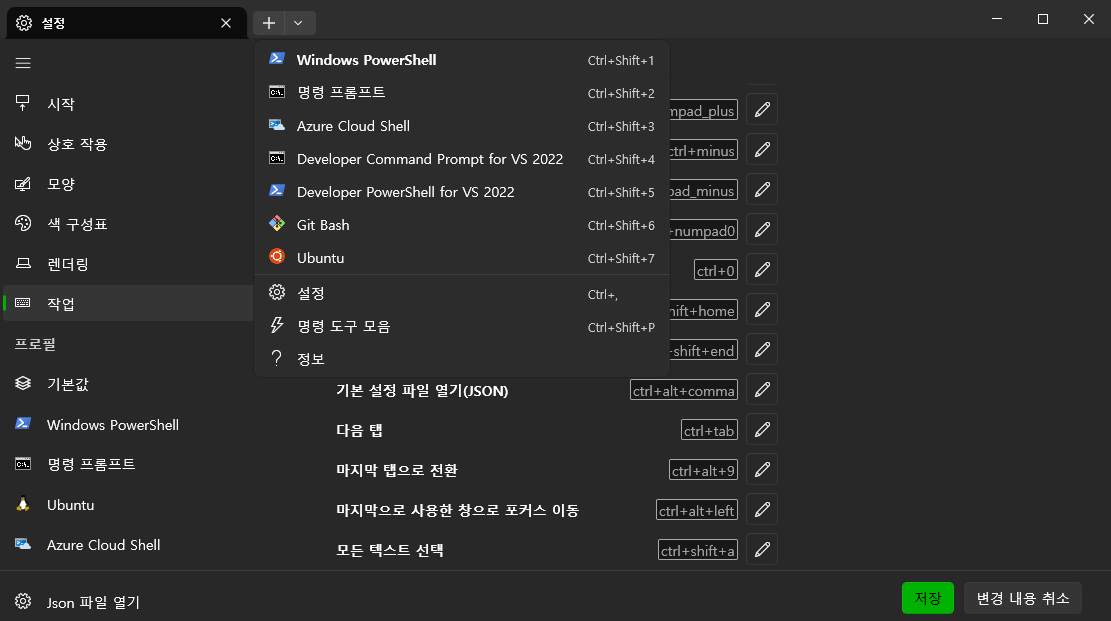Click the ctrl+0 shortcut label
This screenshot has height=621, width=1111.
[716, 270]
